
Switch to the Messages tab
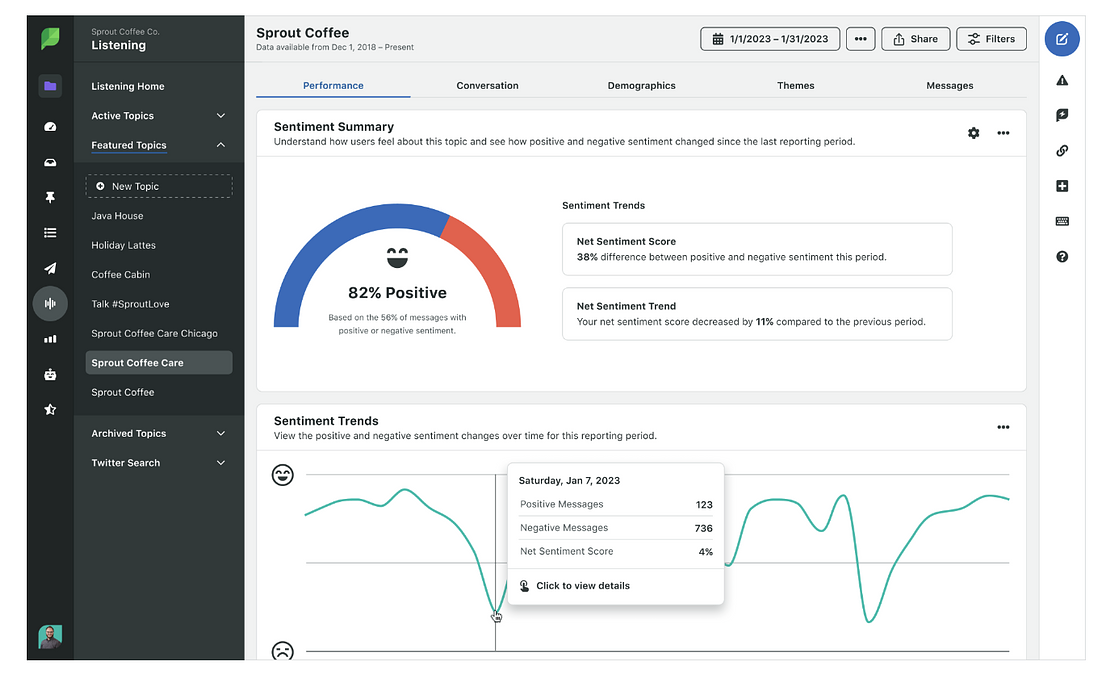(950, 86)
